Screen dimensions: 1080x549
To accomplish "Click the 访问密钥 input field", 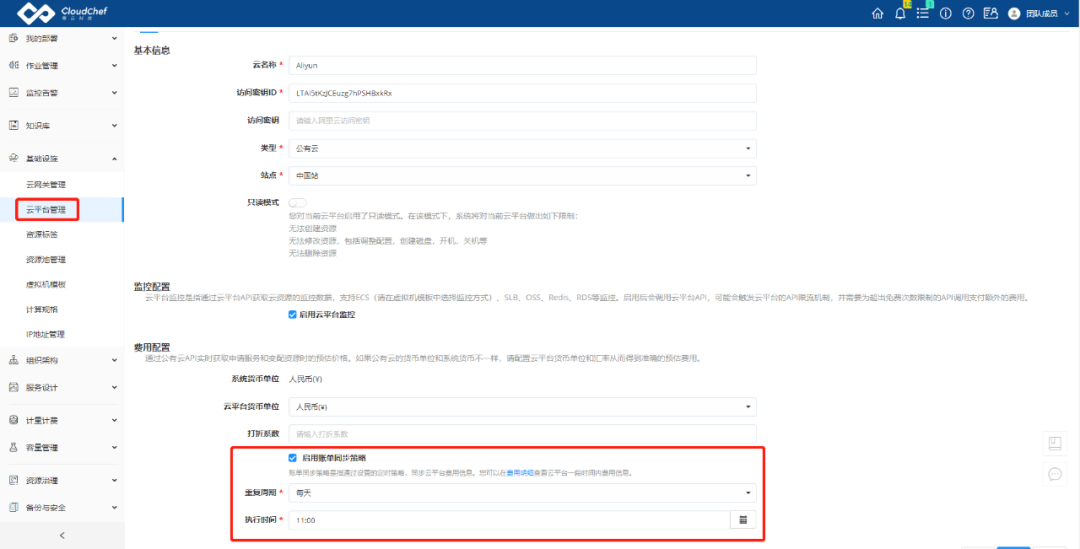I will [x=522, y=121].
